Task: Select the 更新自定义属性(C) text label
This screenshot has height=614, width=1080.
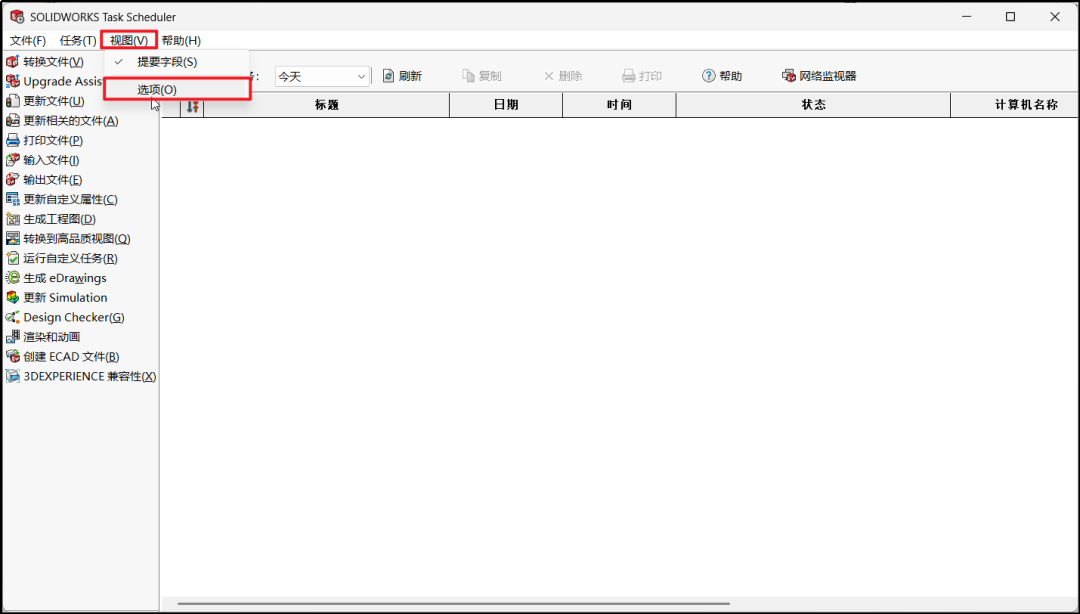Action: (x=70, y=199)
